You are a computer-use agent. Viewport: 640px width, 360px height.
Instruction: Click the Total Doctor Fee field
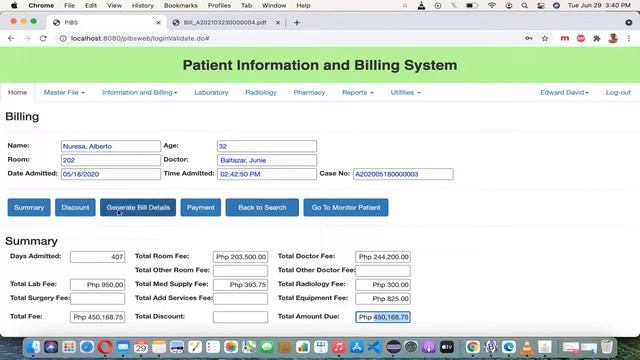383,257
